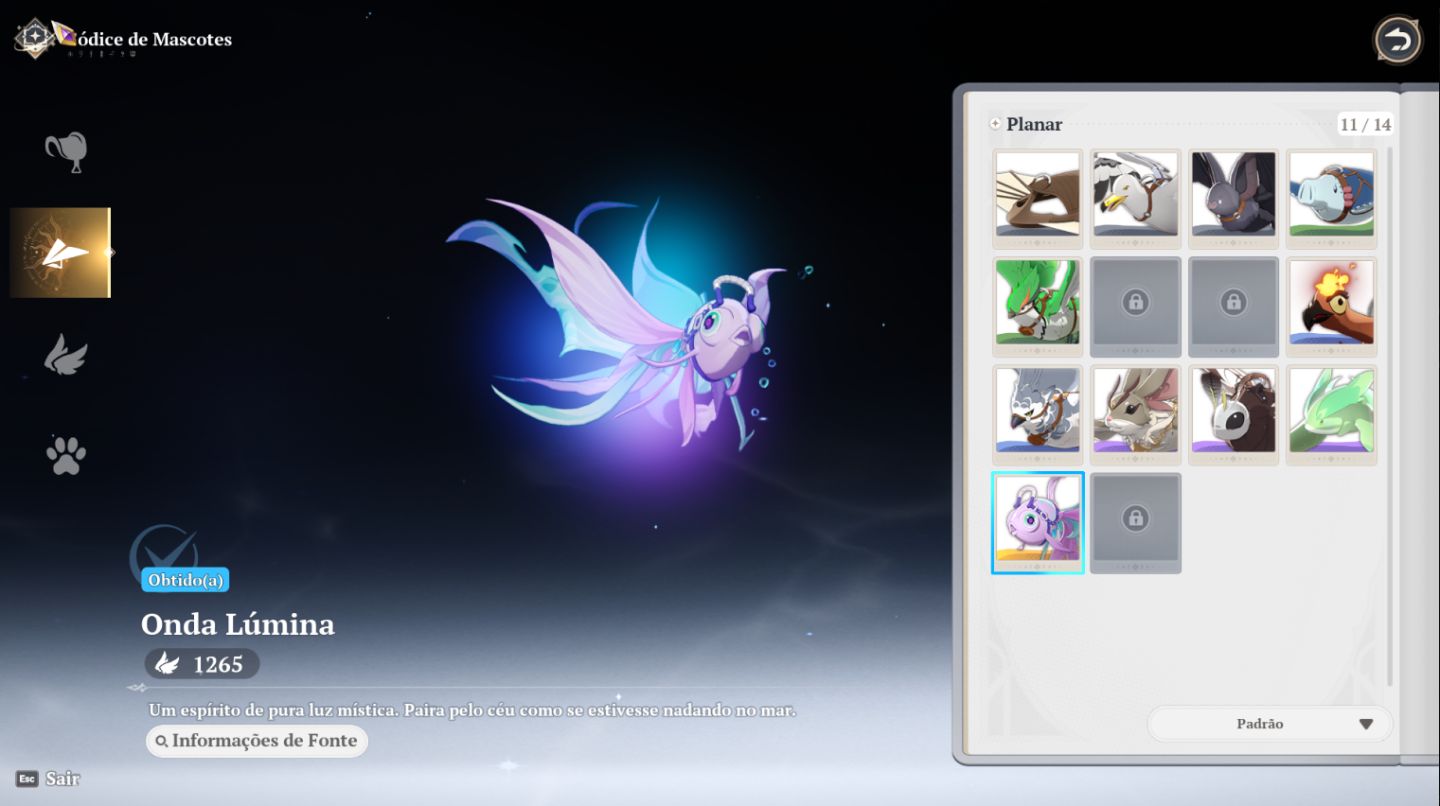Open Informações de Fonte
Image resolution: width=1440 pixels, height=806 pixels.
[257, 741]
